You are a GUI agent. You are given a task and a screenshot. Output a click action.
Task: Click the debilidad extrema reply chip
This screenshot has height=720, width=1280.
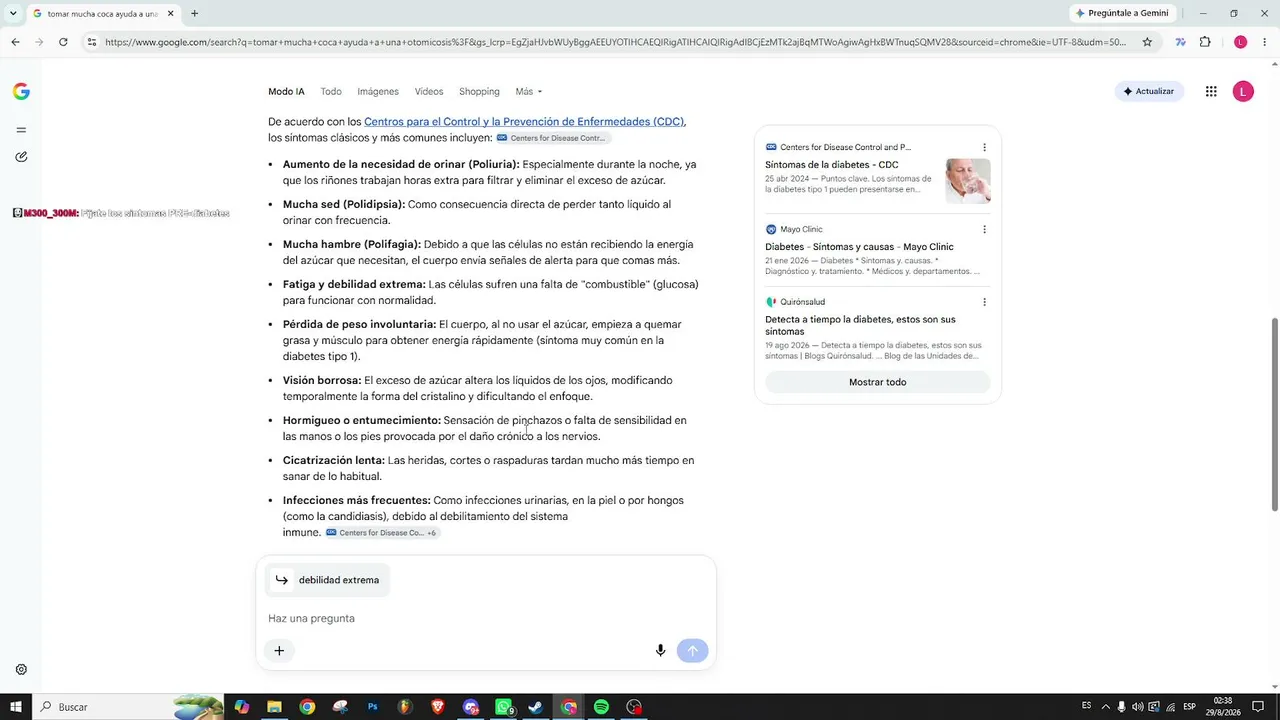point(327,580)
